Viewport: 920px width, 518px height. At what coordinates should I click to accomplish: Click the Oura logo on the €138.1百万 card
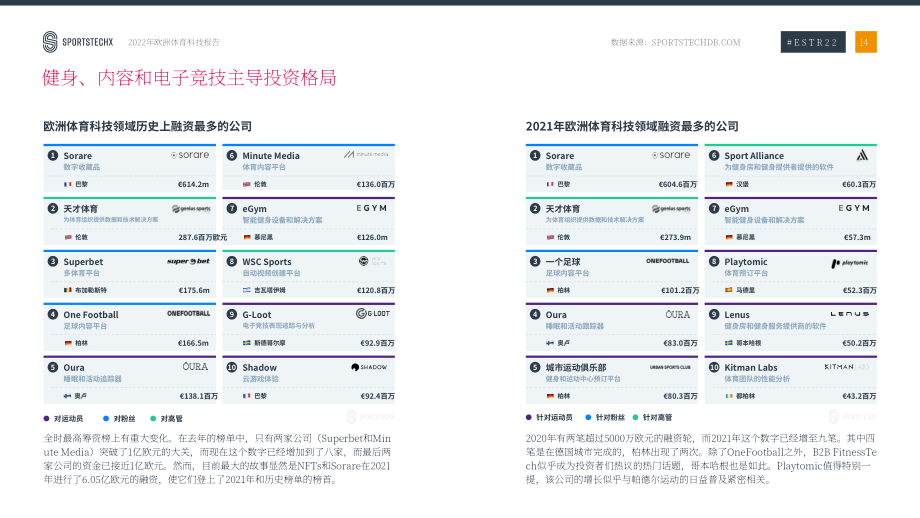pos(195,367)
